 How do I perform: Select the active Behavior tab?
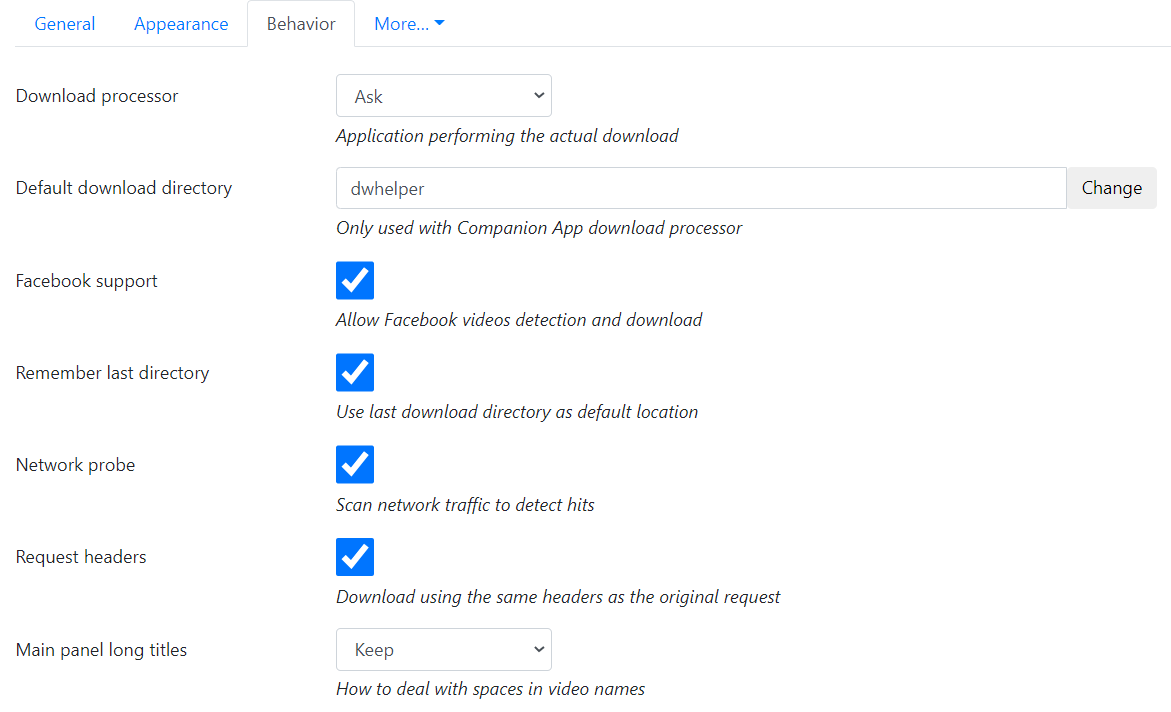click(x=300, y=23)
